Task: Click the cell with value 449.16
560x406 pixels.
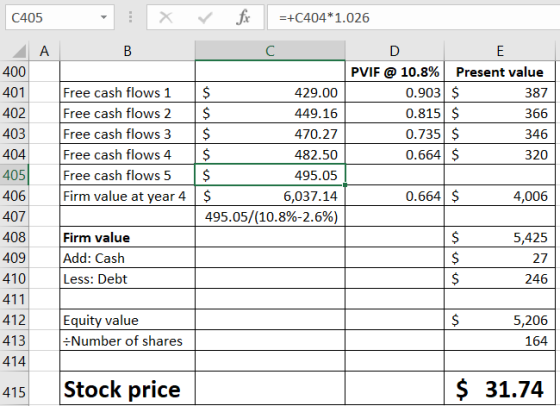Action: point(270,113)
